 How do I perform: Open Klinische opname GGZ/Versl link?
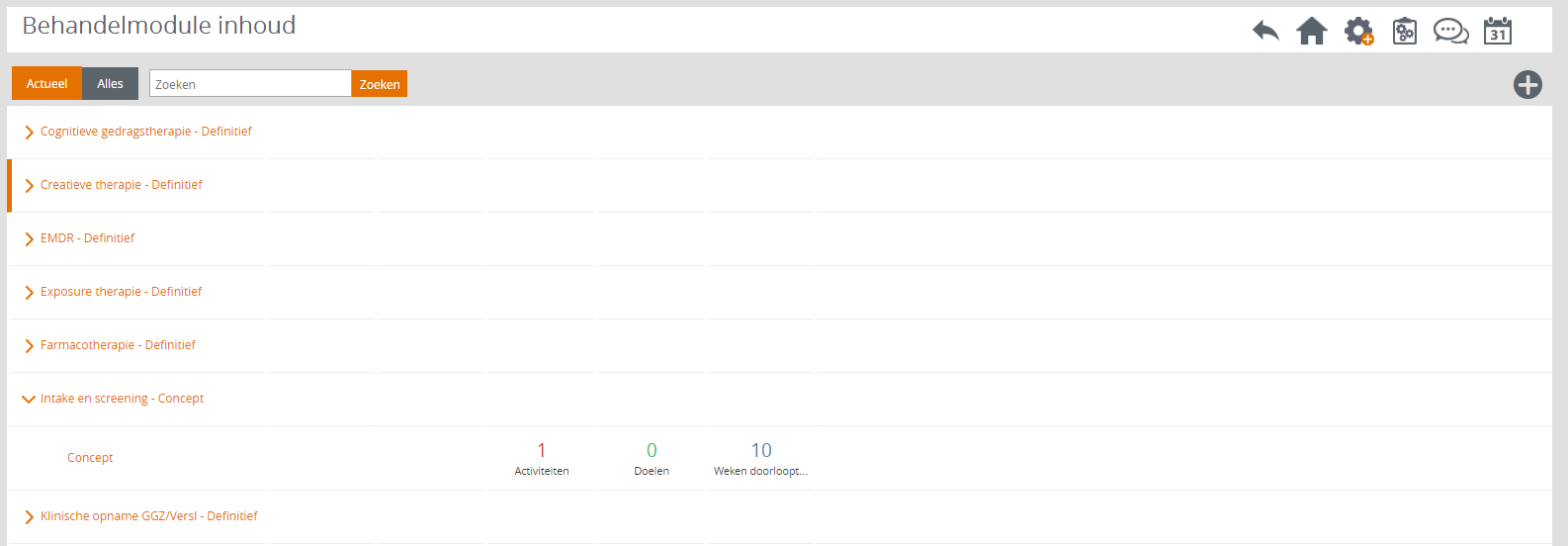click(148, 516)
